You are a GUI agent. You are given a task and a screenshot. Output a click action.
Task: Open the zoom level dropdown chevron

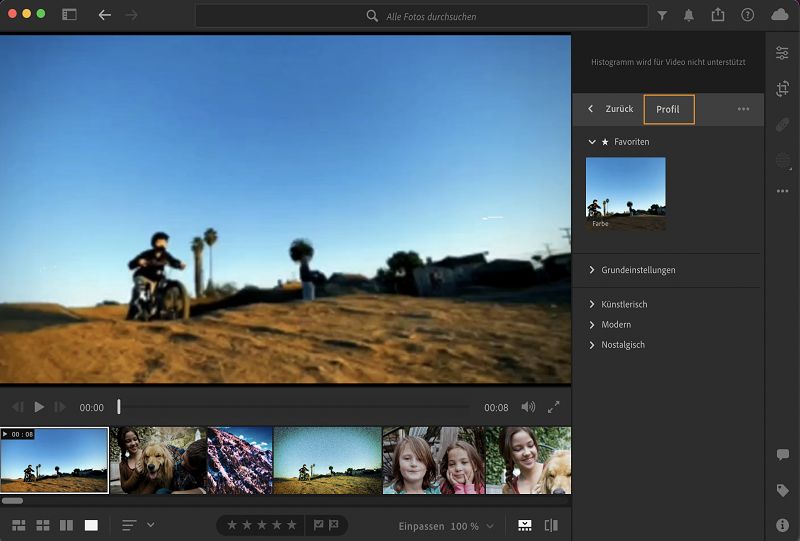490,526
